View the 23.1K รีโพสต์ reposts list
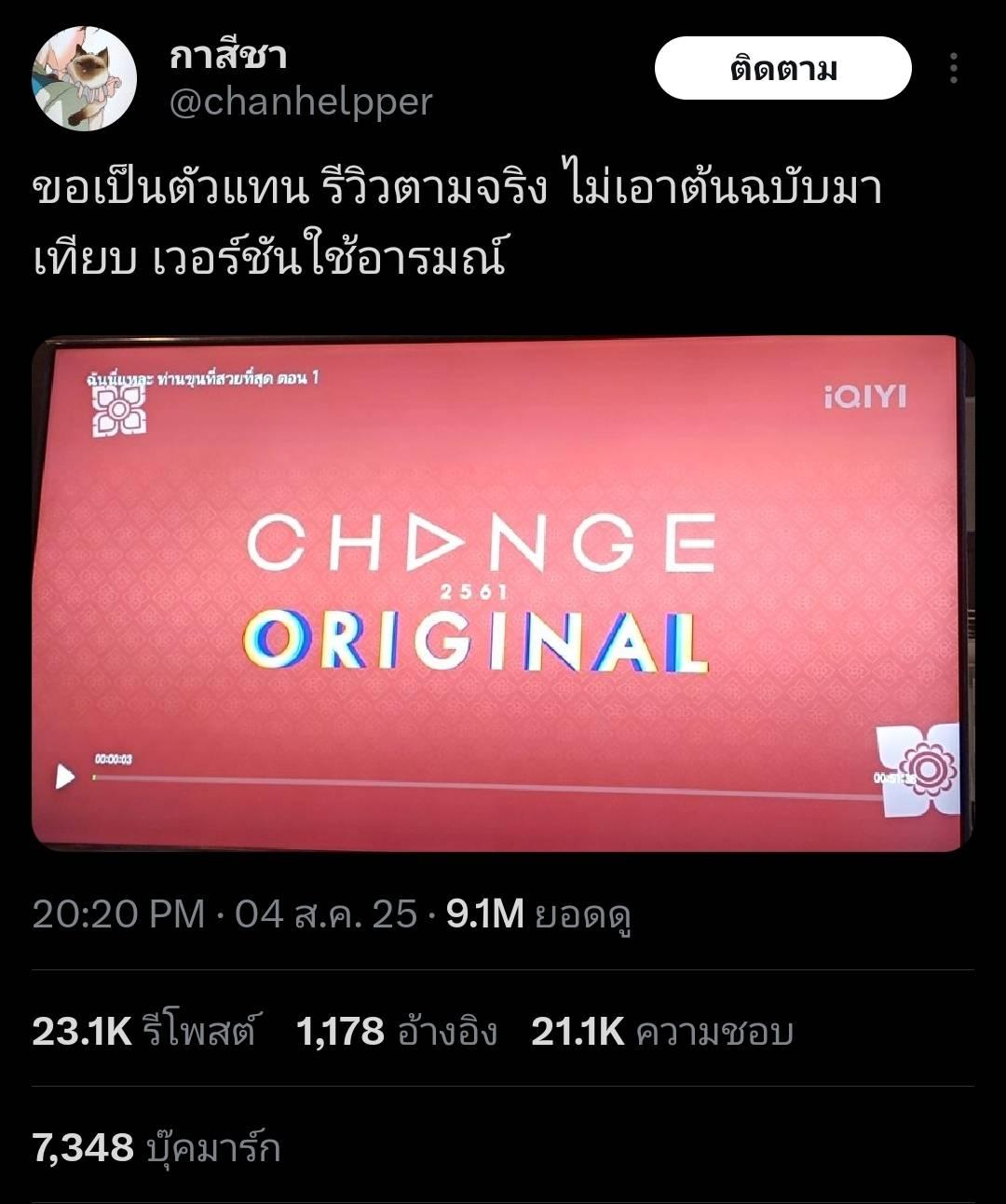Screen dimensions: 1006x1204 [143, 1032]
